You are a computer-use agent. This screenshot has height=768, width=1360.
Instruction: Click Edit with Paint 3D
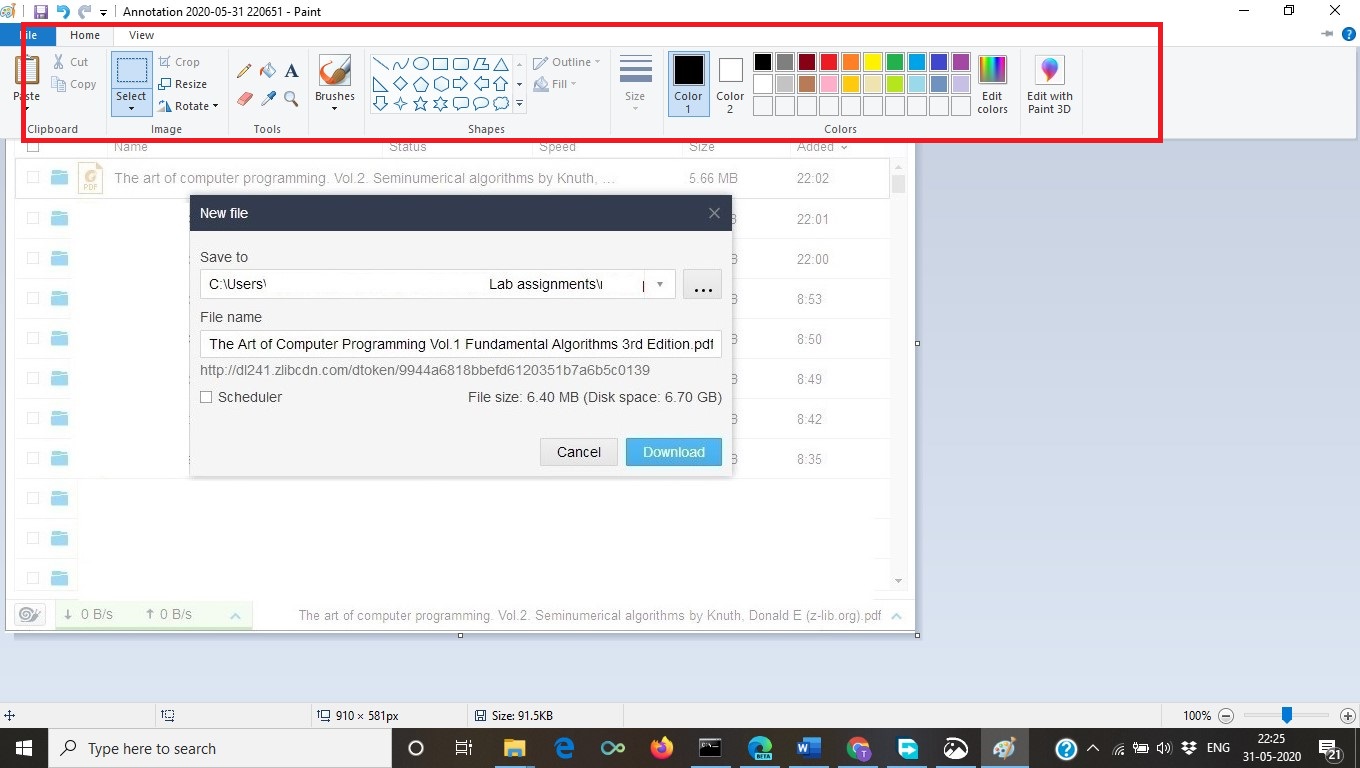(x=1050, y=85)
